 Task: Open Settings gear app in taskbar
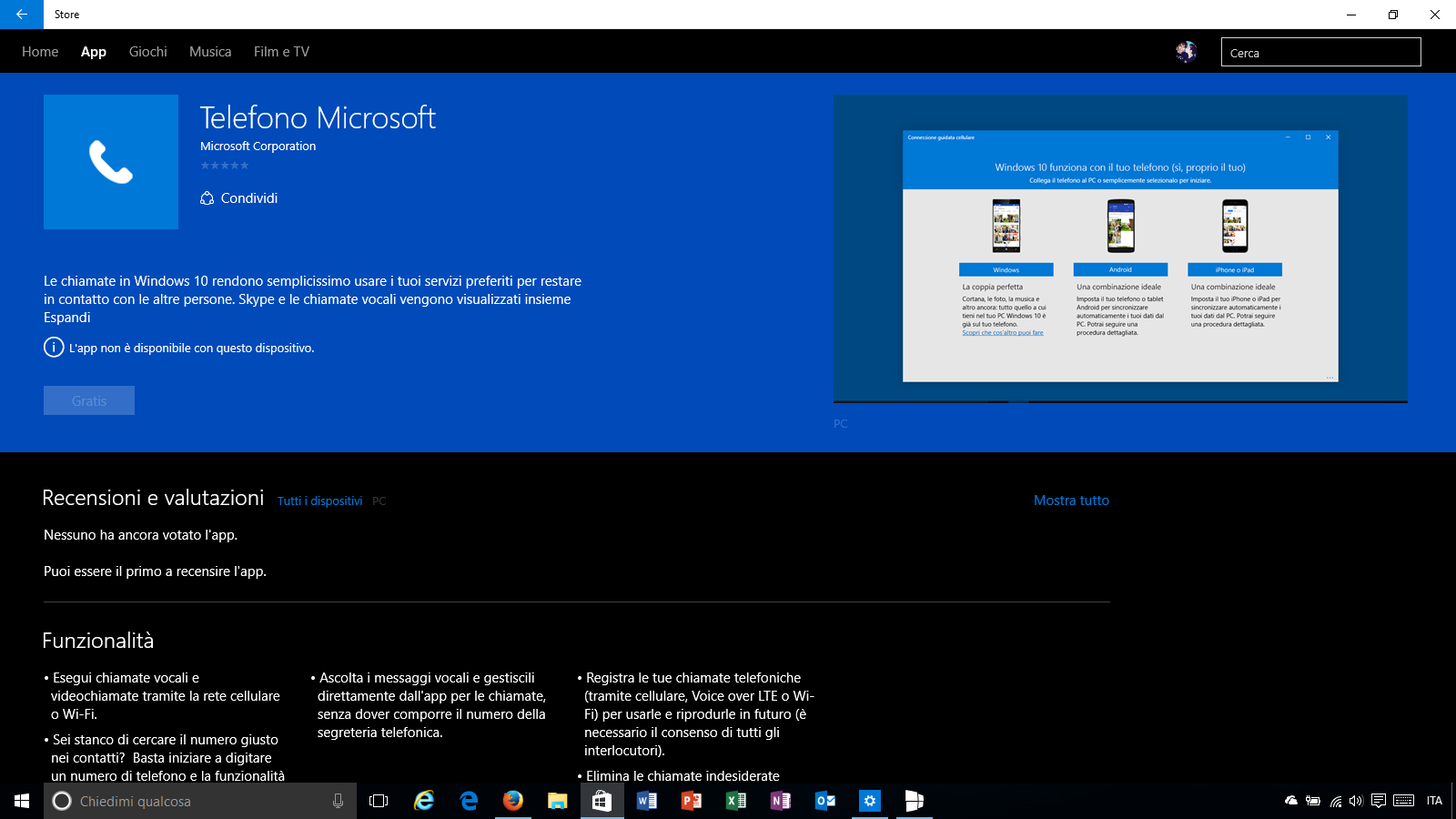point(870,801)
